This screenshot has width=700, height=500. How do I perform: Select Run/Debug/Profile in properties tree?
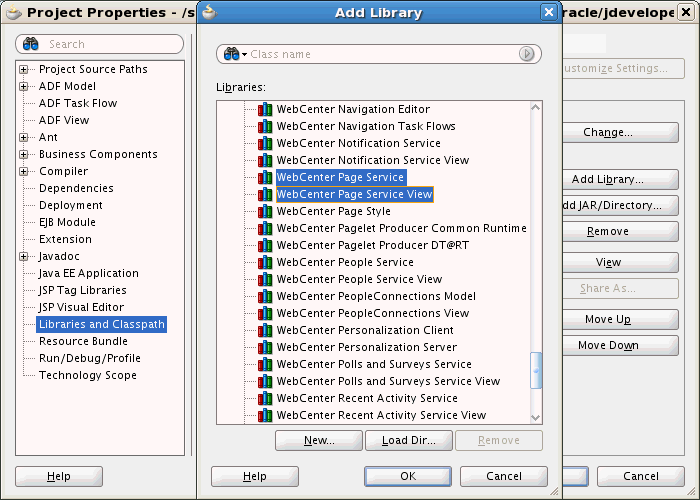pyautogui.click(x=90, y=358)
